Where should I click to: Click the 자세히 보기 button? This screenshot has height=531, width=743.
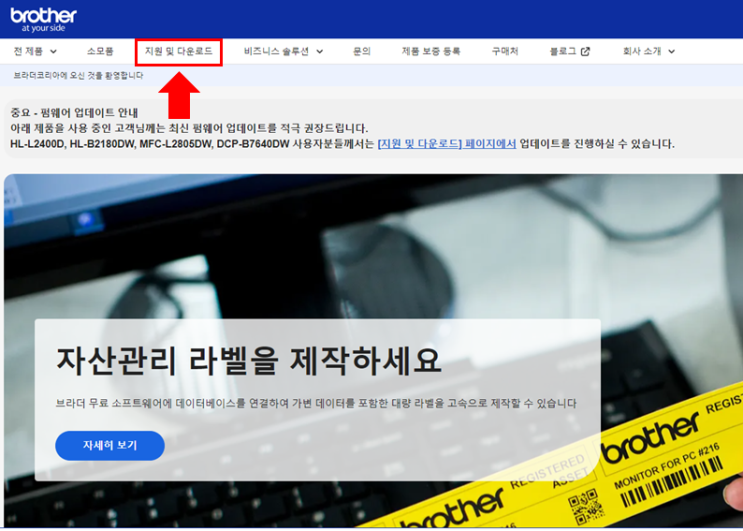pyautogui.click(x=110, y=445)
